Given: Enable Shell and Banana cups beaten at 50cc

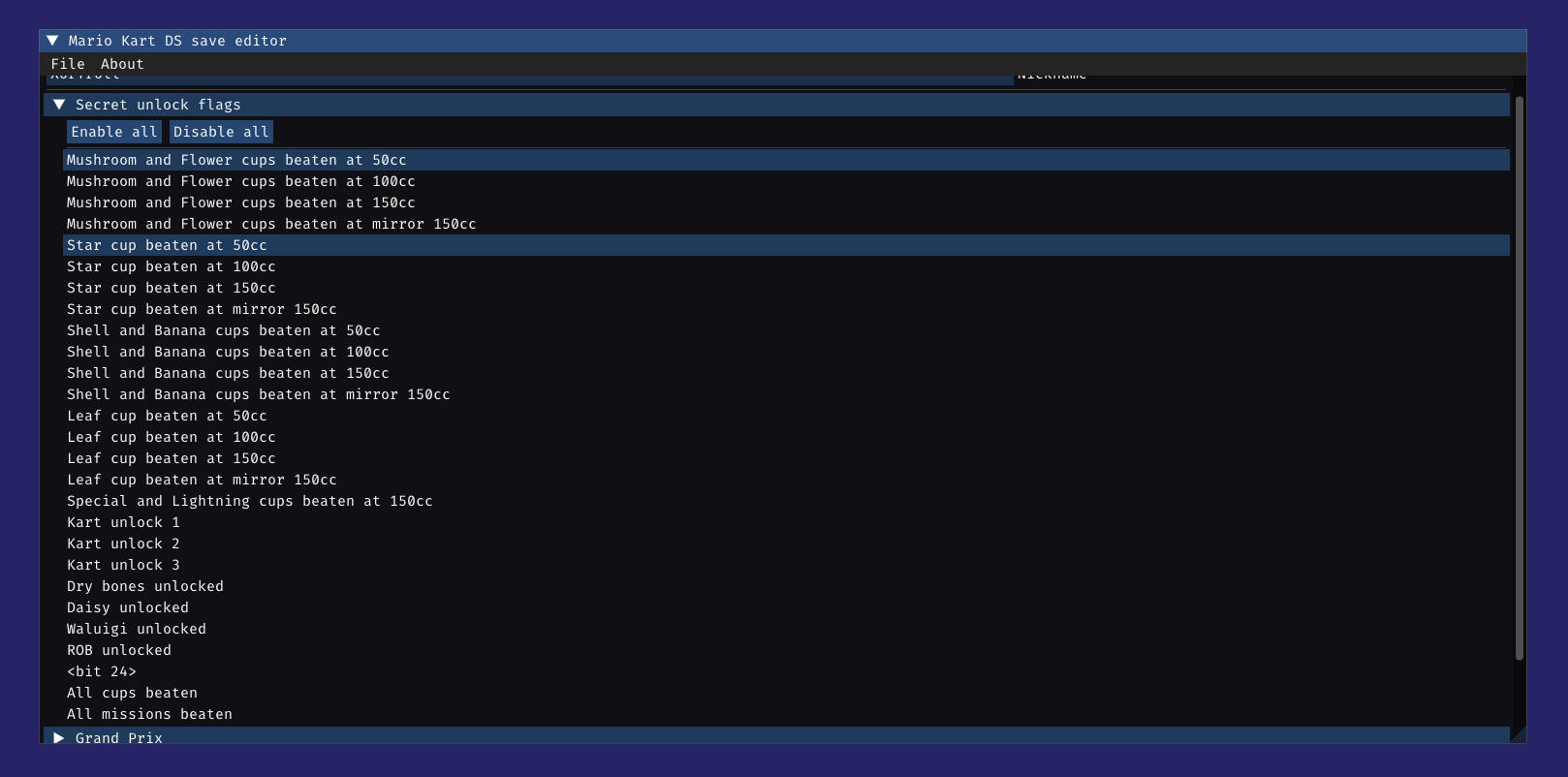Looking at the screenshot, I should 786,330.
